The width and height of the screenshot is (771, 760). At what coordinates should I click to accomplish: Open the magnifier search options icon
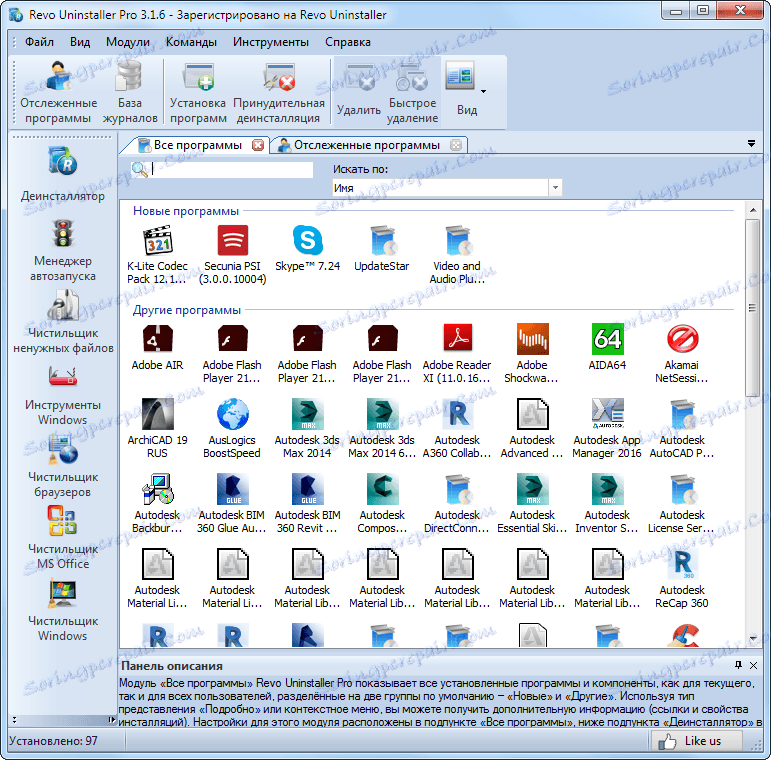click(x=140, y=170)
